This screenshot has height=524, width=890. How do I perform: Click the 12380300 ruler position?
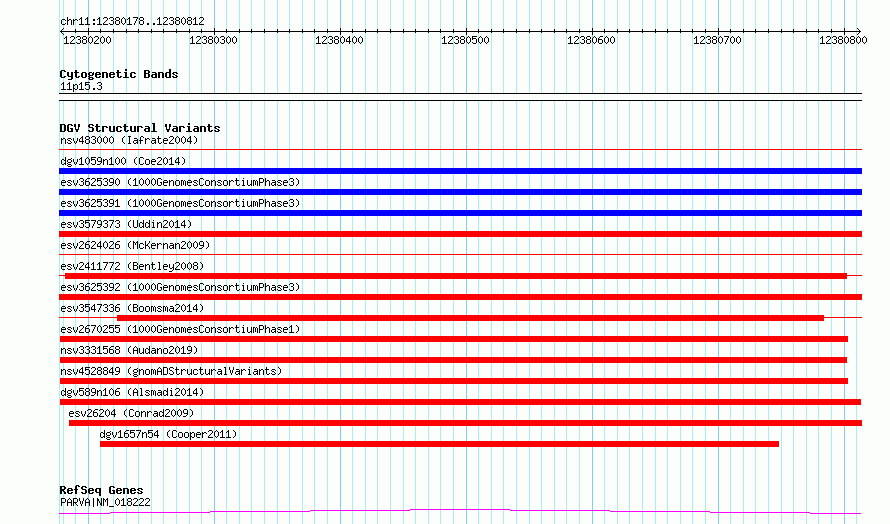click(213, 40)
